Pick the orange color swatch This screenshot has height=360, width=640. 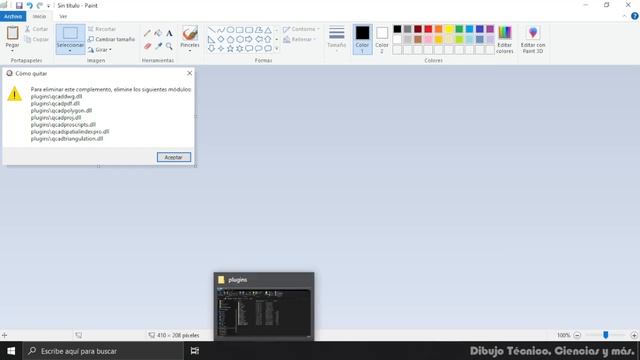click(438, 29)
